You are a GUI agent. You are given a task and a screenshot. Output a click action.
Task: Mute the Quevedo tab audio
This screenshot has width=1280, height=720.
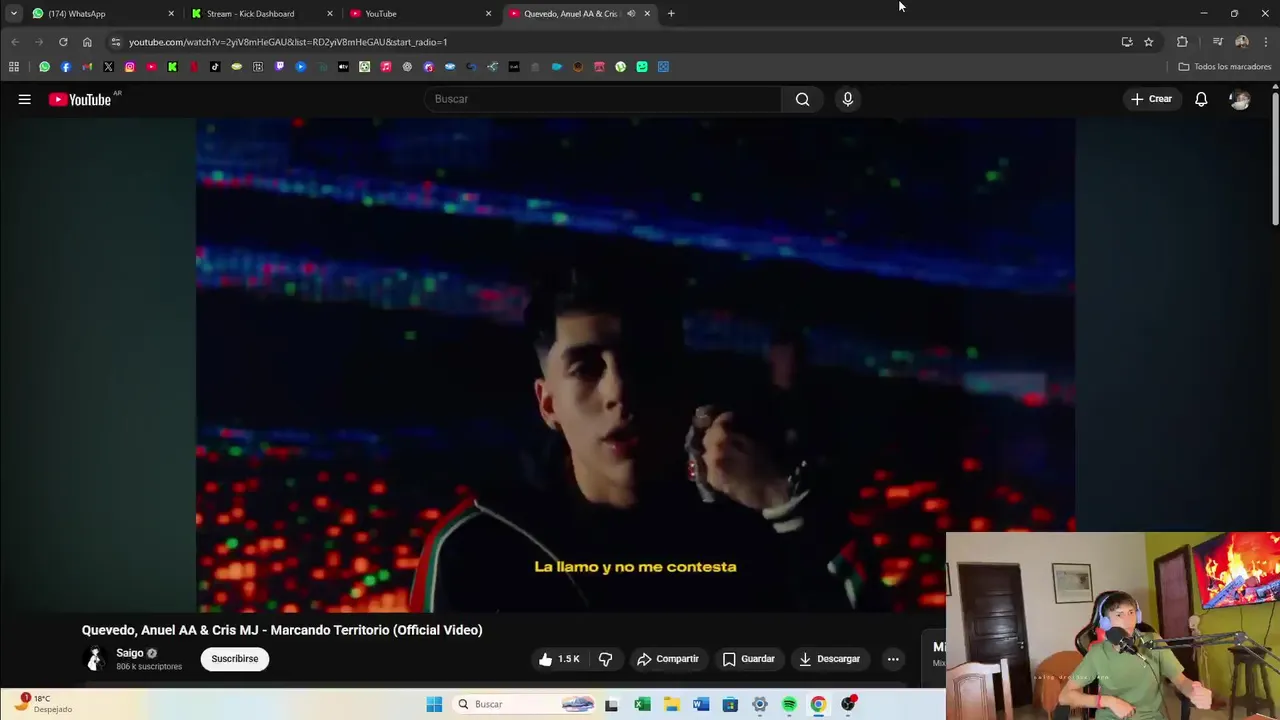[x=631, y=14]
